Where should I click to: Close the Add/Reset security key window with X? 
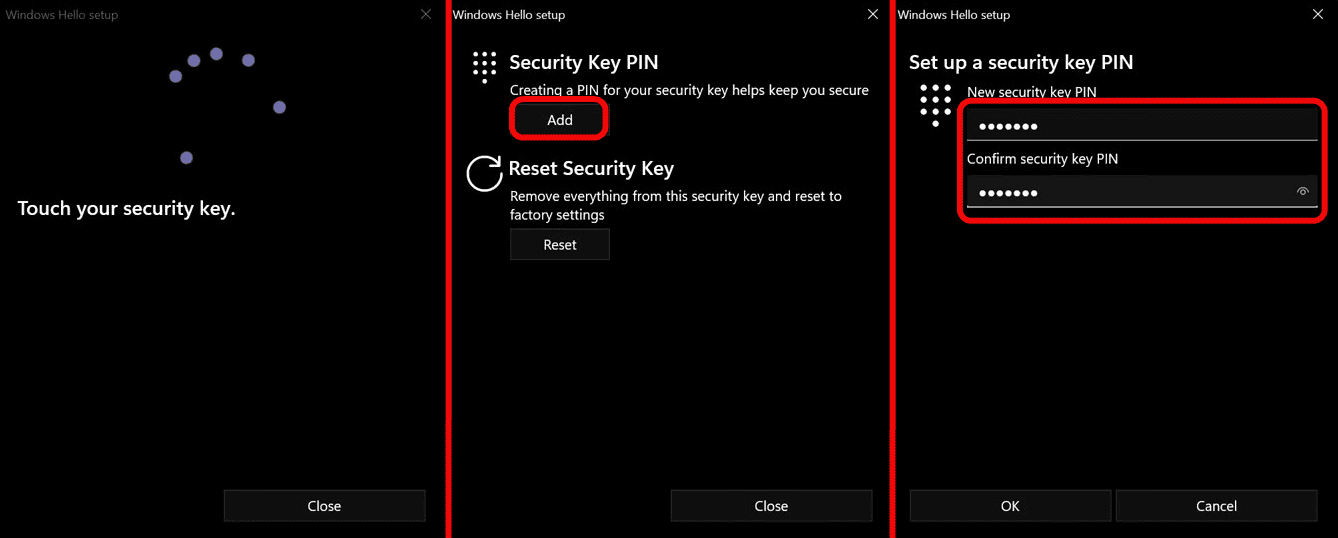pos(872,14)
